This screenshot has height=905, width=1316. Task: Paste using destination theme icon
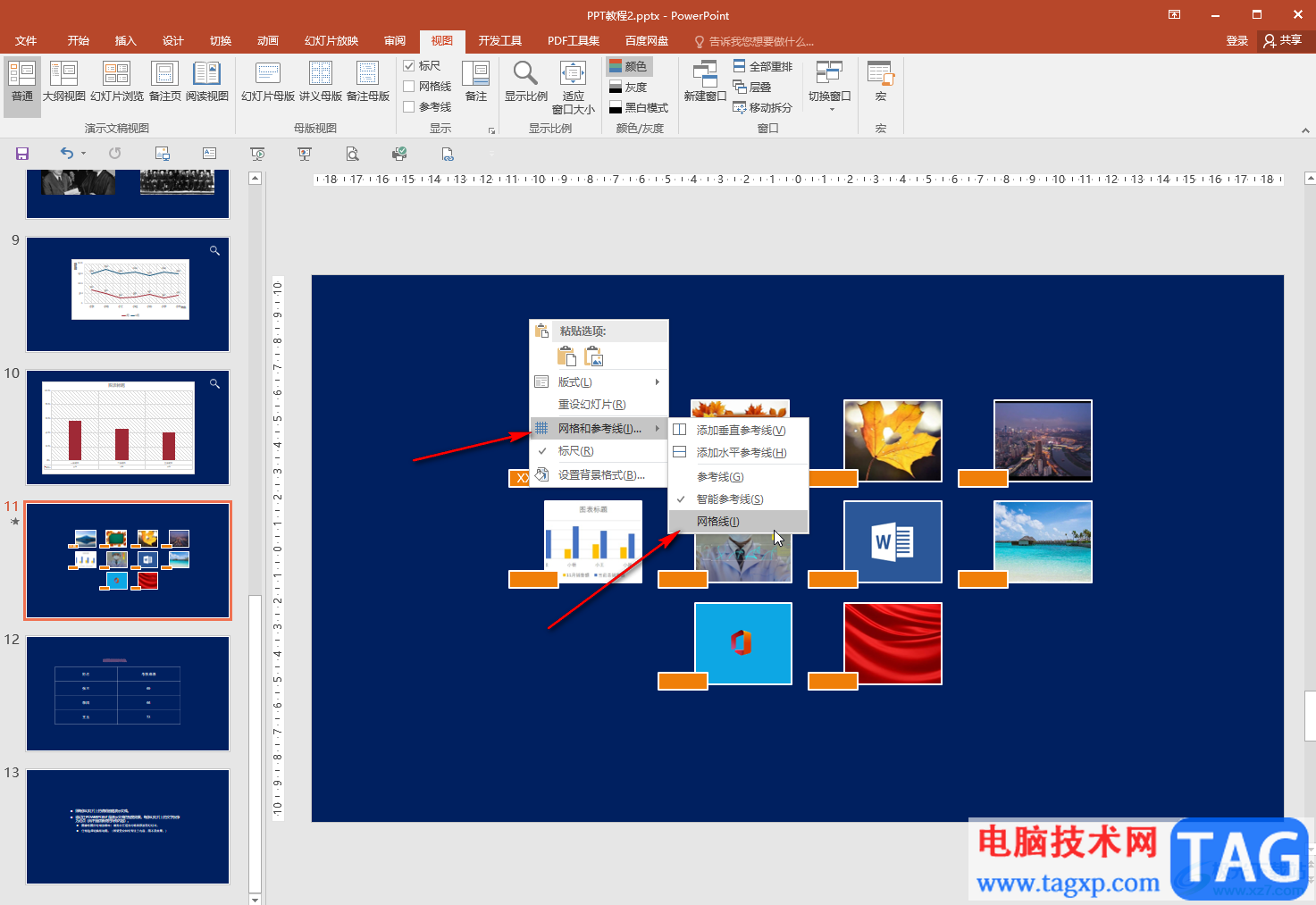click(567, 356)
